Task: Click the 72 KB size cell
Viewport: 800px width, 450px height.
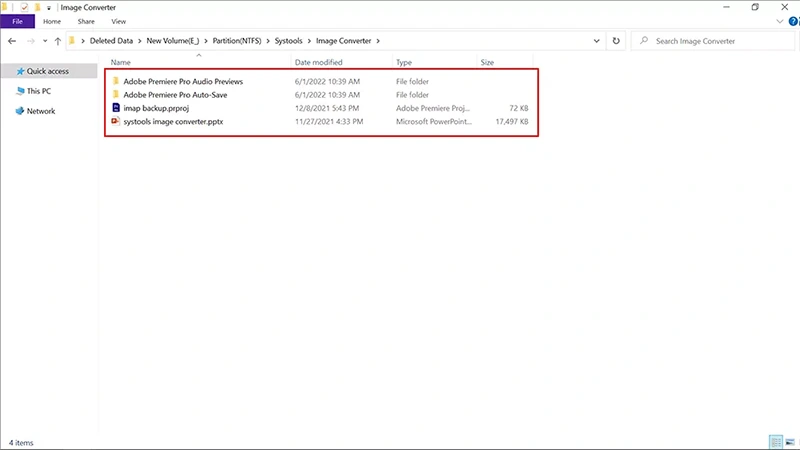Action: 518,108
